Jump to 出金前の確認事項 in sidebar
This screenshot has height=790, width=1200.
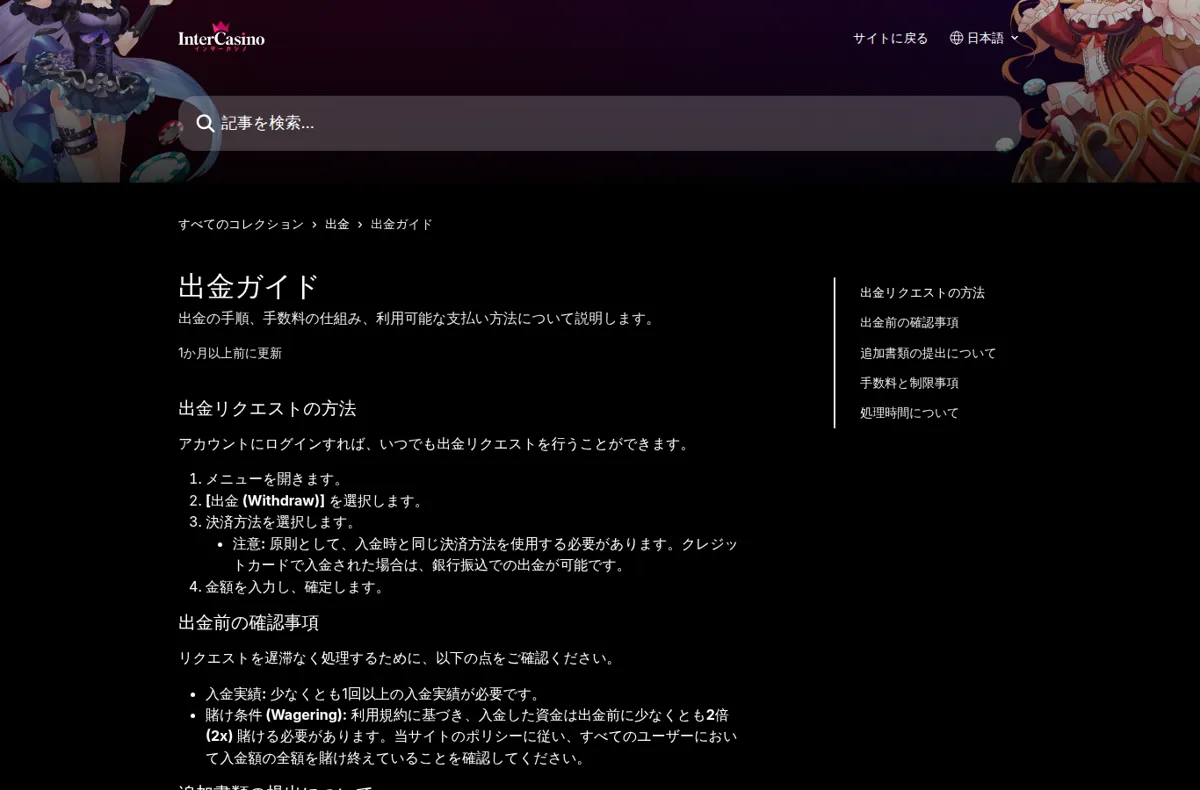click(909, 323)
